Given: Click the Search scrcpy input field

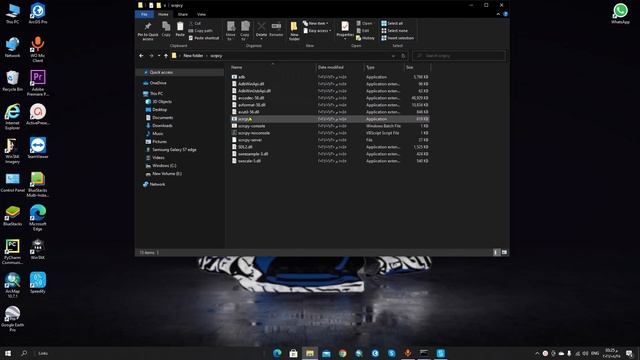Looking at the screenshot, I should tap(459, 56).
